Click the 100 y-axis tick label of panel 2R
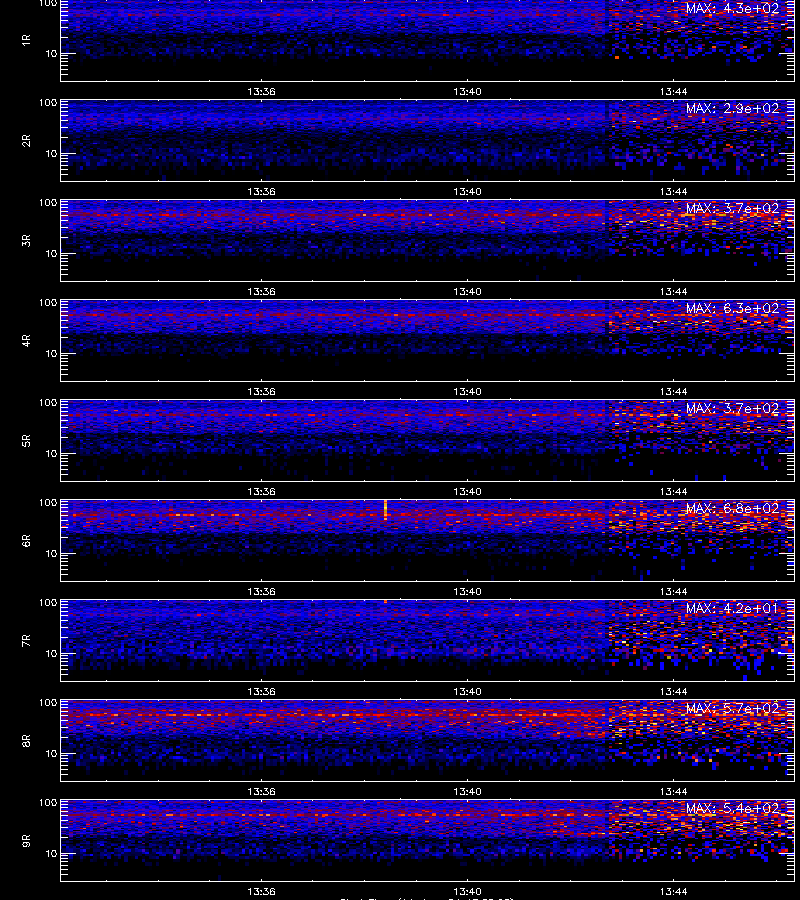 [48, 103]
